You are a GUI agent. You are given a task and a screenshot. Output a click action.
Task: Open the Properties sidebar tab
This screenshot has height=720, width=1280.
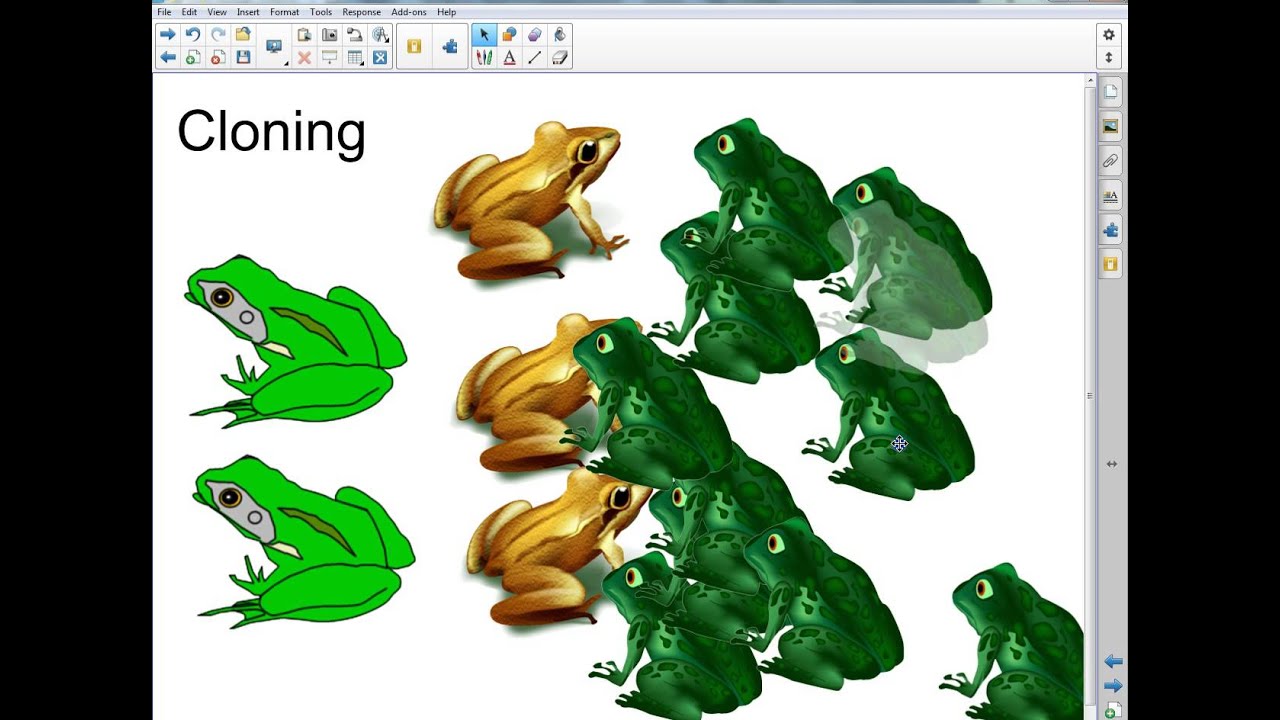1110,196
